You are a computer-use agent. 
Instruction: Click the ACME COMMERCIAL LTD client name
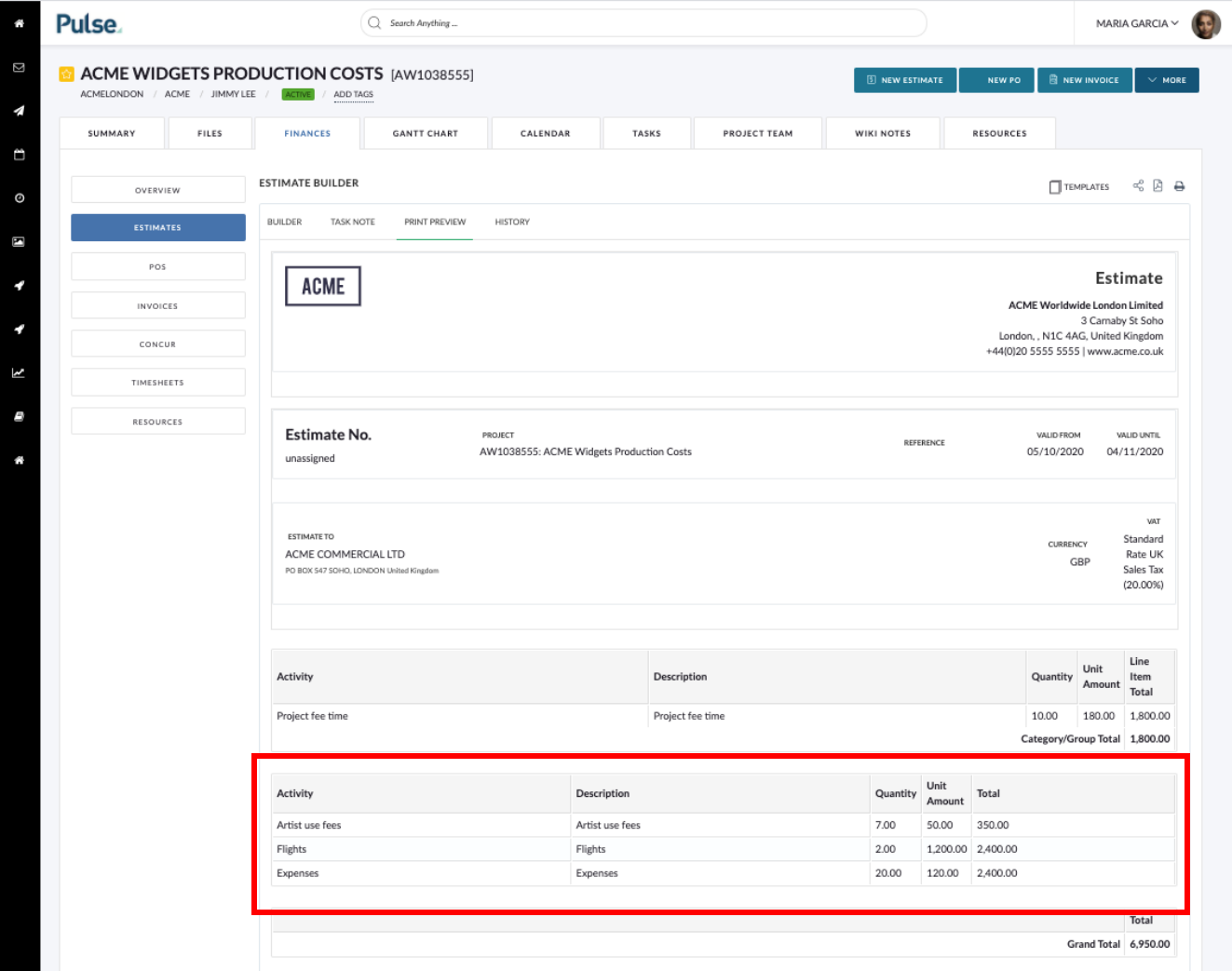345,554
